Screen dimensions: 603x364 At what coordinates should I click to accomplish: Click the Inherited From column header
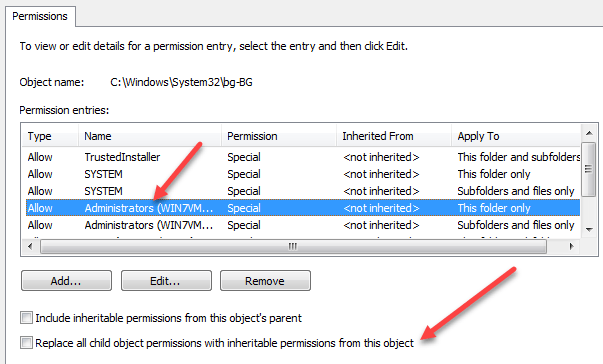pyautogui.click(x=394, y=136)
